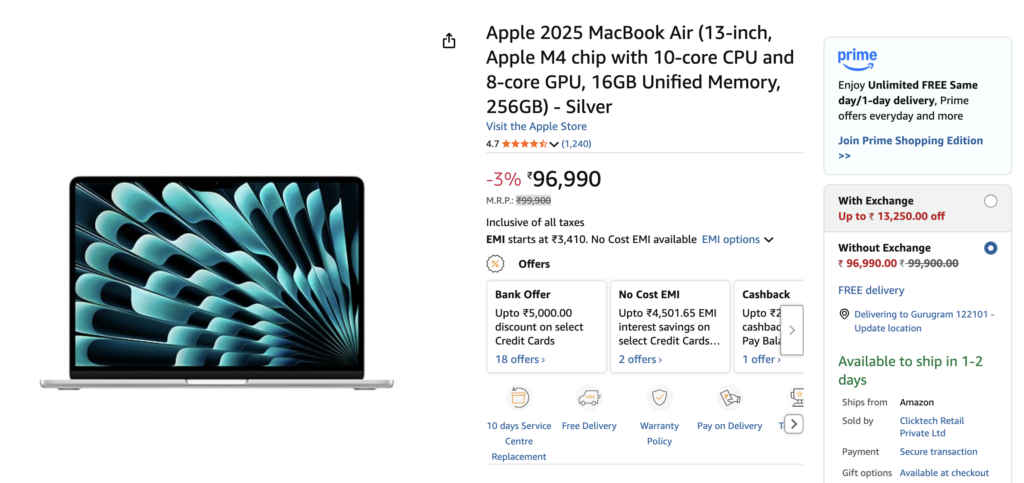Click the Warranty Policy shield icon
The width and height of the screenshot is (1024, 483).
click(x=659, y=398)
